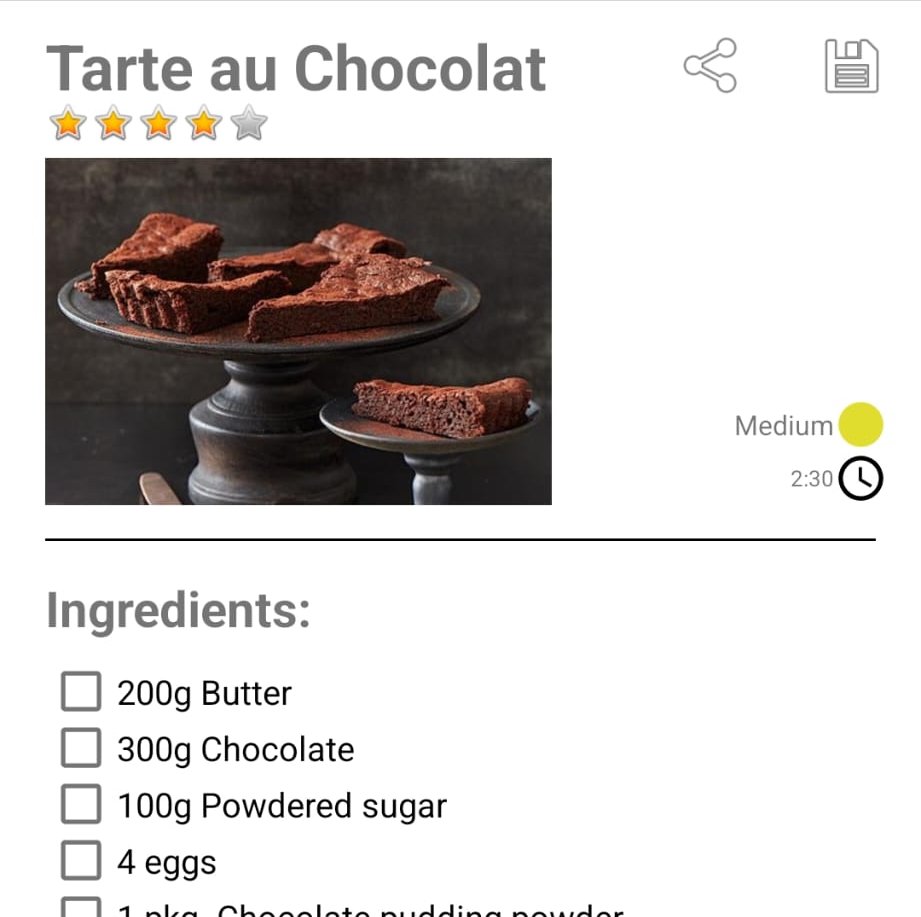This screenshot has height=917, width=921.
Task: Select the second rating star
Action: click(x=113, y=123)
